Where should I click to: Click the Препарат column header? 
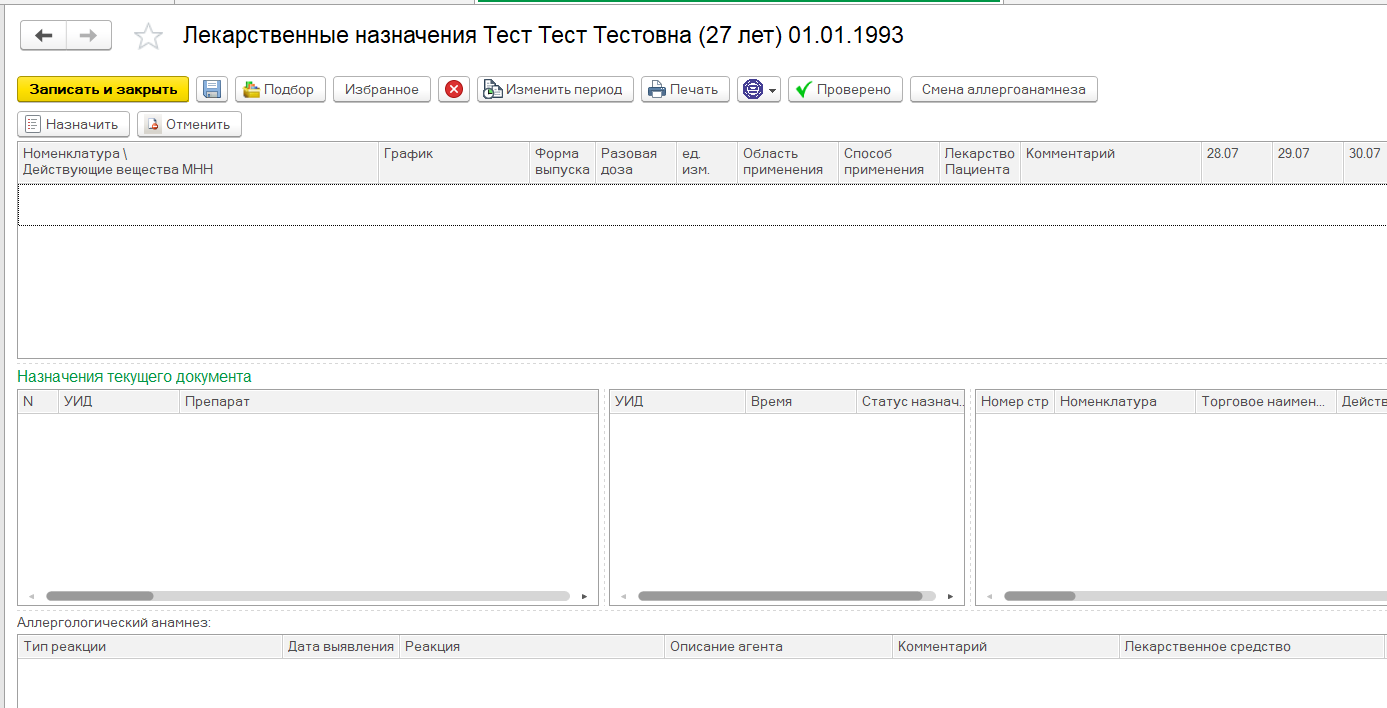(388, 401)
